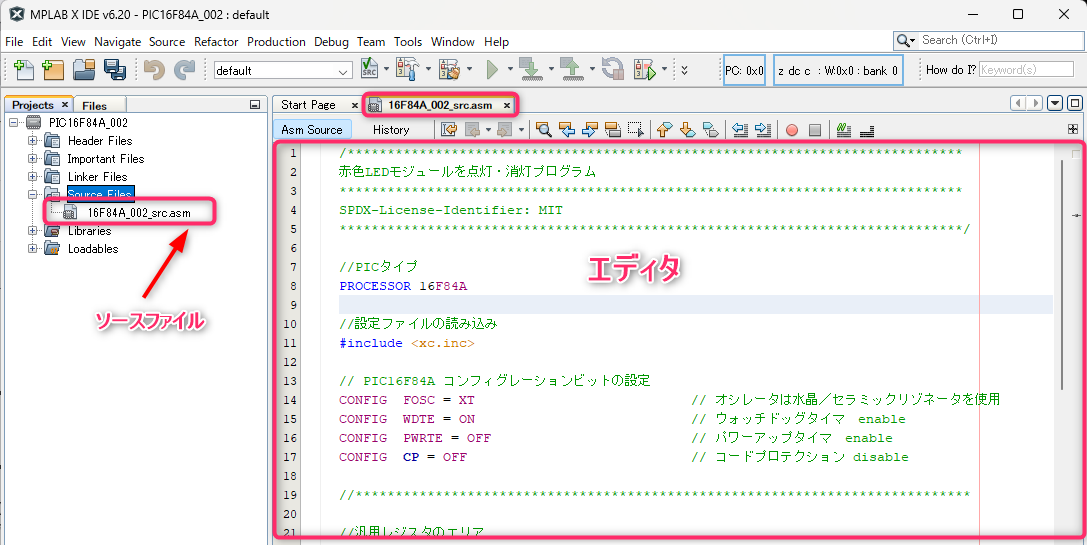Viewport: 1087px width, 545px height.
Task: Click the Stop Macro Recording square icon
Action: pos(815,130)
